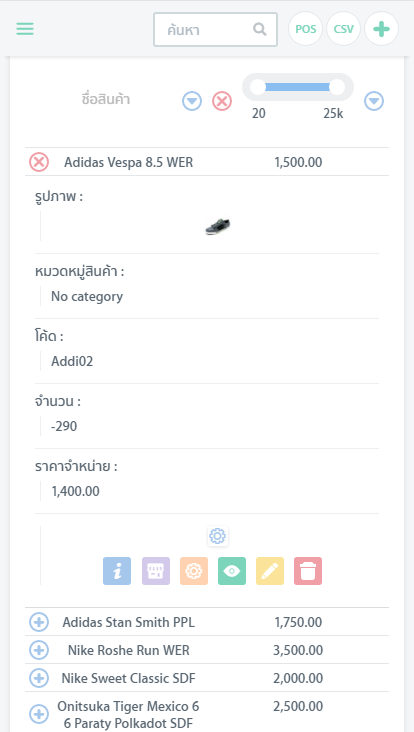Open the product name sort dropdown arrow
The height and width of the screenshot is (732, 414).
pyautogui.click(x=192, y=101)
